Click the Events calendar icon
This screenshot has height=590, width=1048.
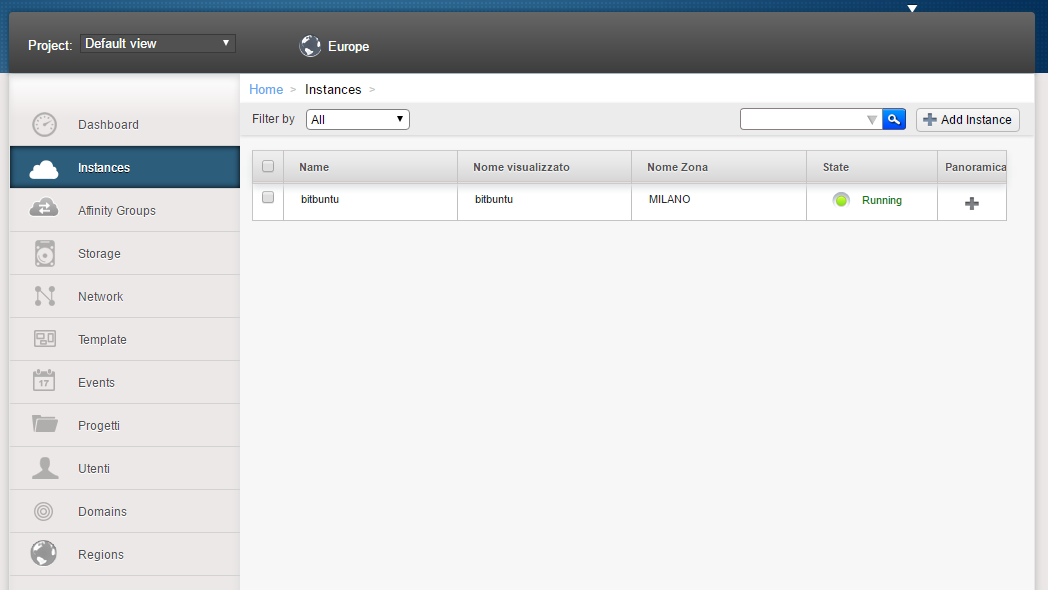pyautogui.click(x=44, y=382)
